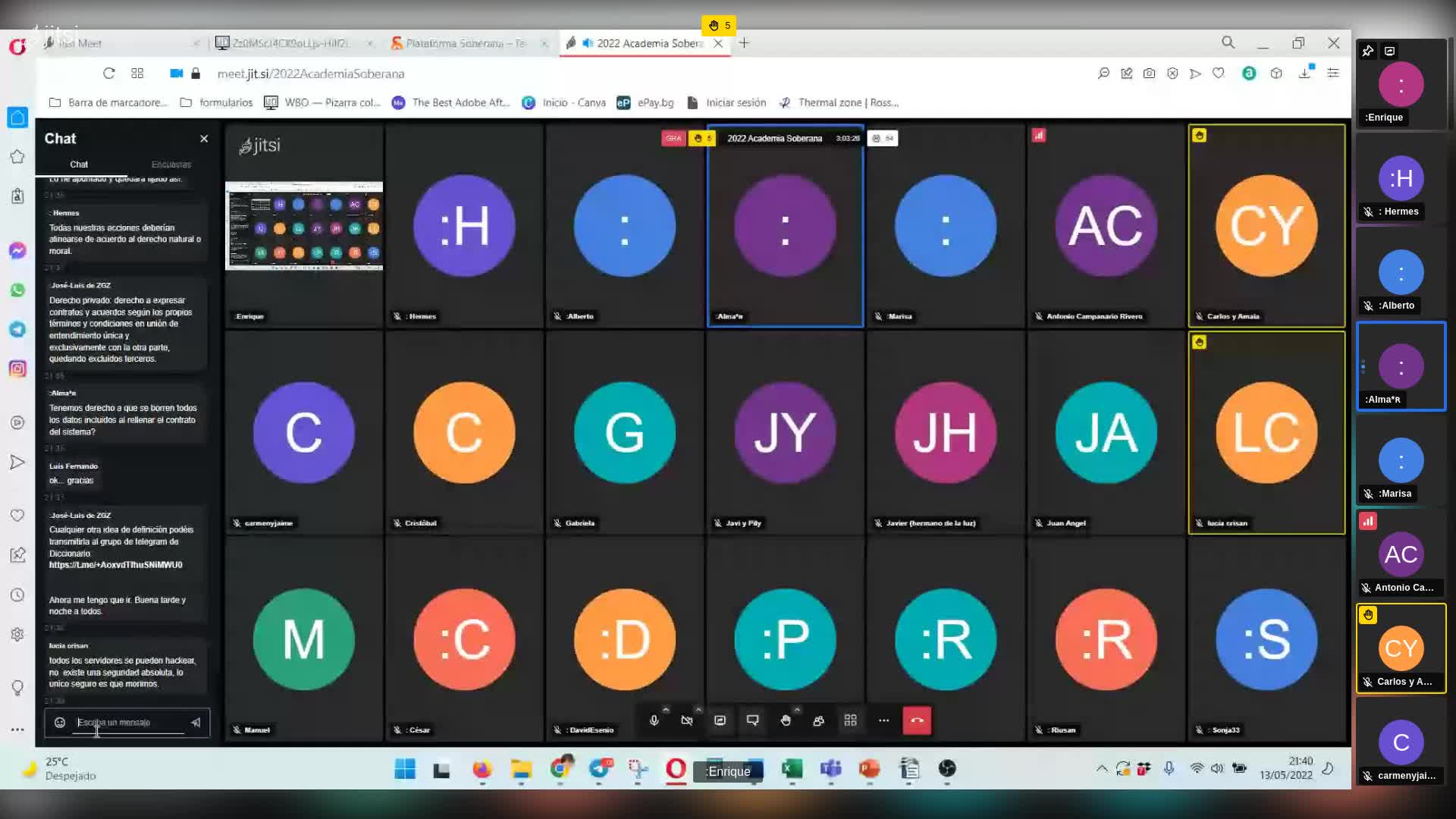Open the Opera menu logo

pyautogui.click(x=17, y=47)
